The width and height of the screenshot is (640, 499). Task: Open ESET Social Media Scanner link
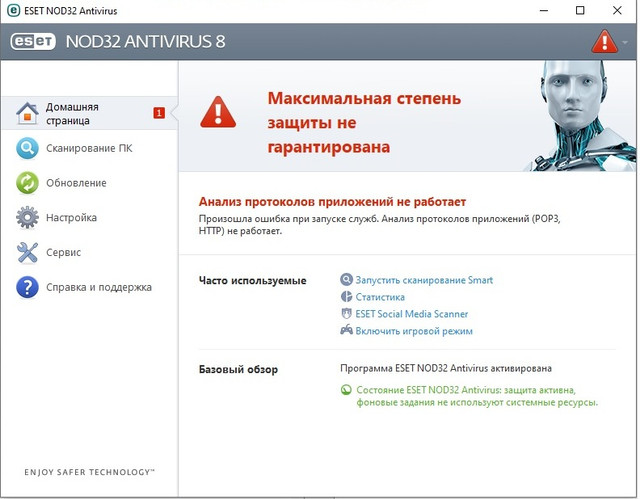411,314
